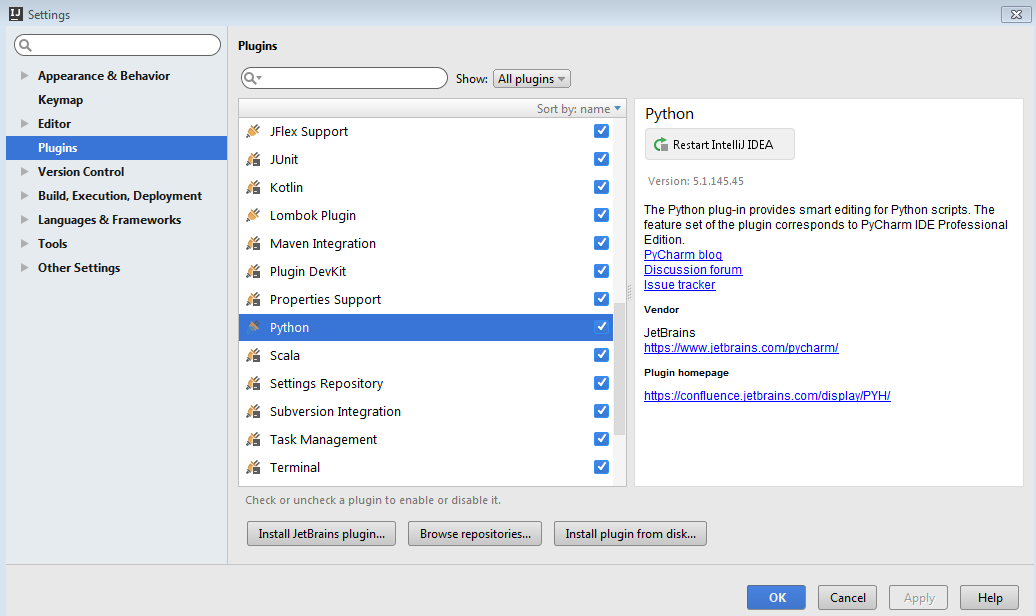Click the Subversion Integration plugin icon

point(253,411)
